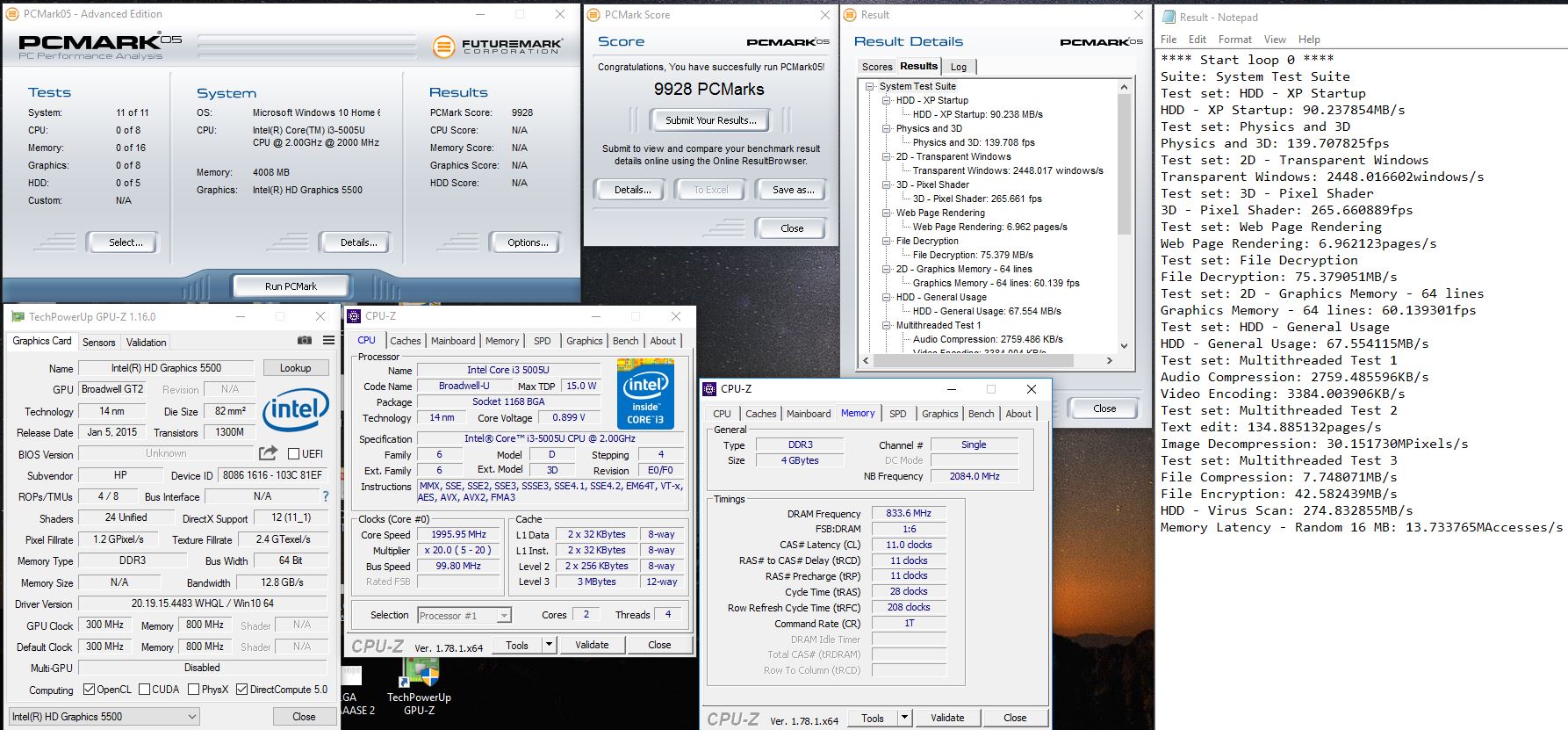The image size is (1568, 730).
Task: Open File menu in Notepad
Action: tap(1169, 40)
